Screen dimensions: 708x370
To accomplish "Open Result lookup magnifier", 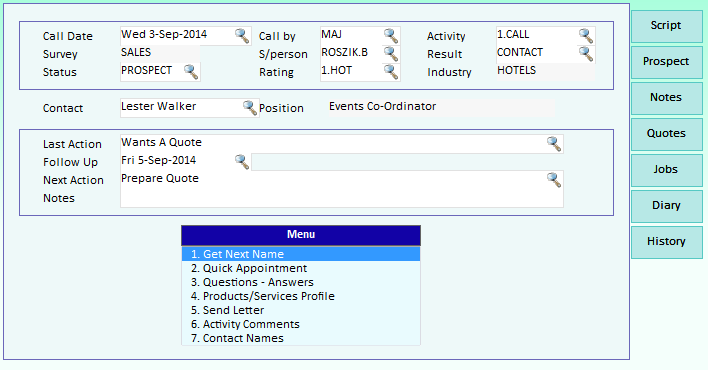I will (x=586, y=54).
